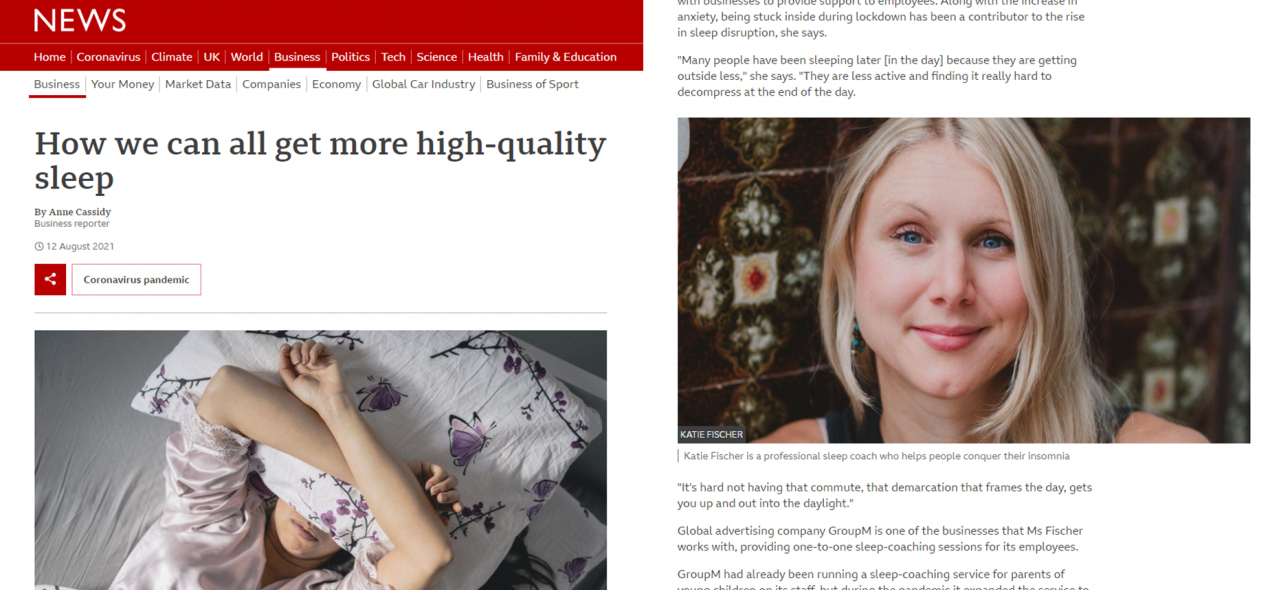Open the Global Car Industry sub-tab
This screenshot has height=590, width=1270.
pyautogui.click(x=424, y=84)
